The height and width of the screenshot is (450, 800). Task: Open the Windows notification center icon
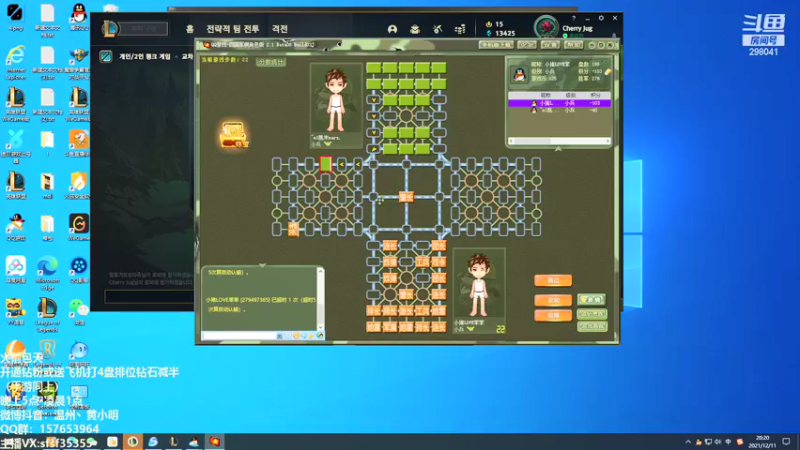pyautogui.click(x=786, y=442)
